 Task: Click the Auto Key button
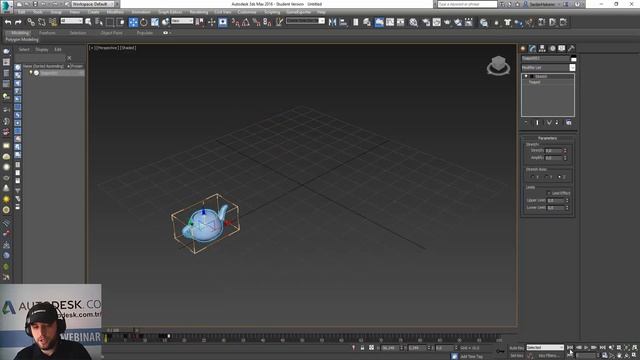[516, 348]
